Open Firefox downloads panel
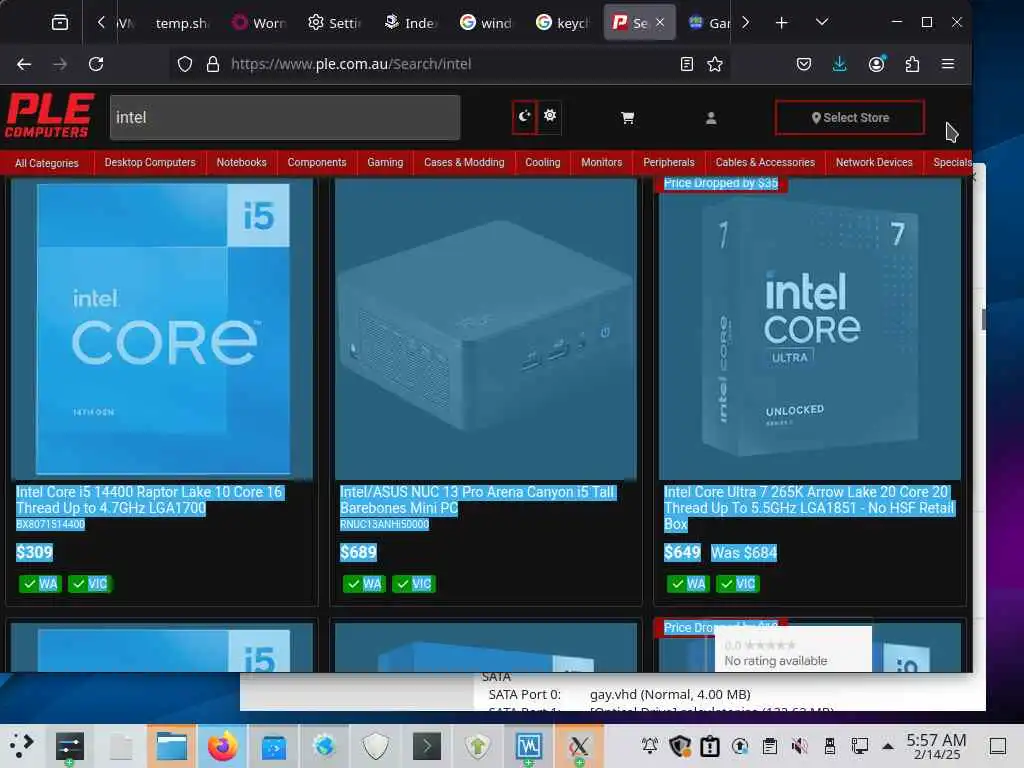The height and width of the screenshot is (768, 1024). point(839,64)
